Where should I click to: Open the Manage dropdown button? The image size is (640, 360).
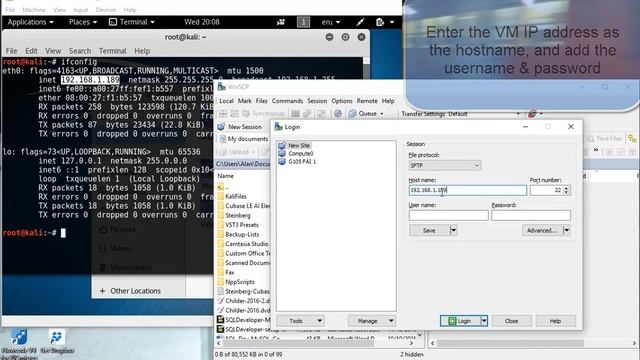(x=371, y=321)
